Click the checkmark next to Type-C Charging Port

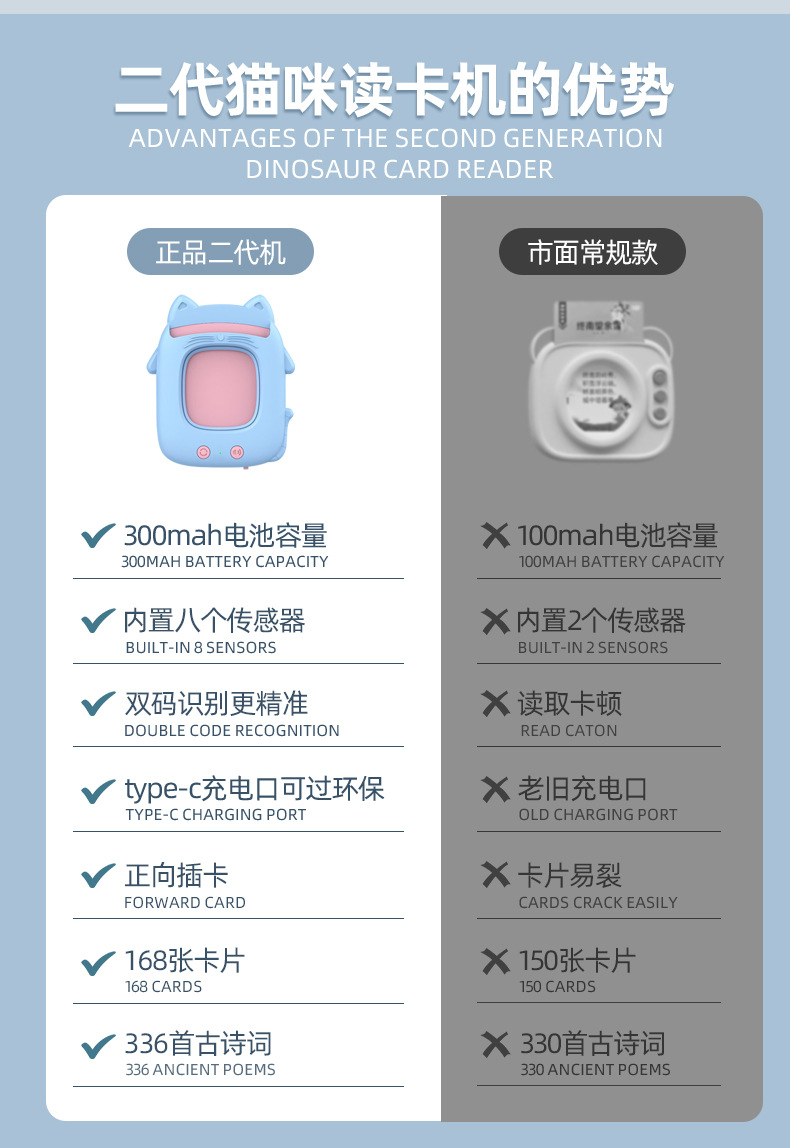[x=98, y=790]
